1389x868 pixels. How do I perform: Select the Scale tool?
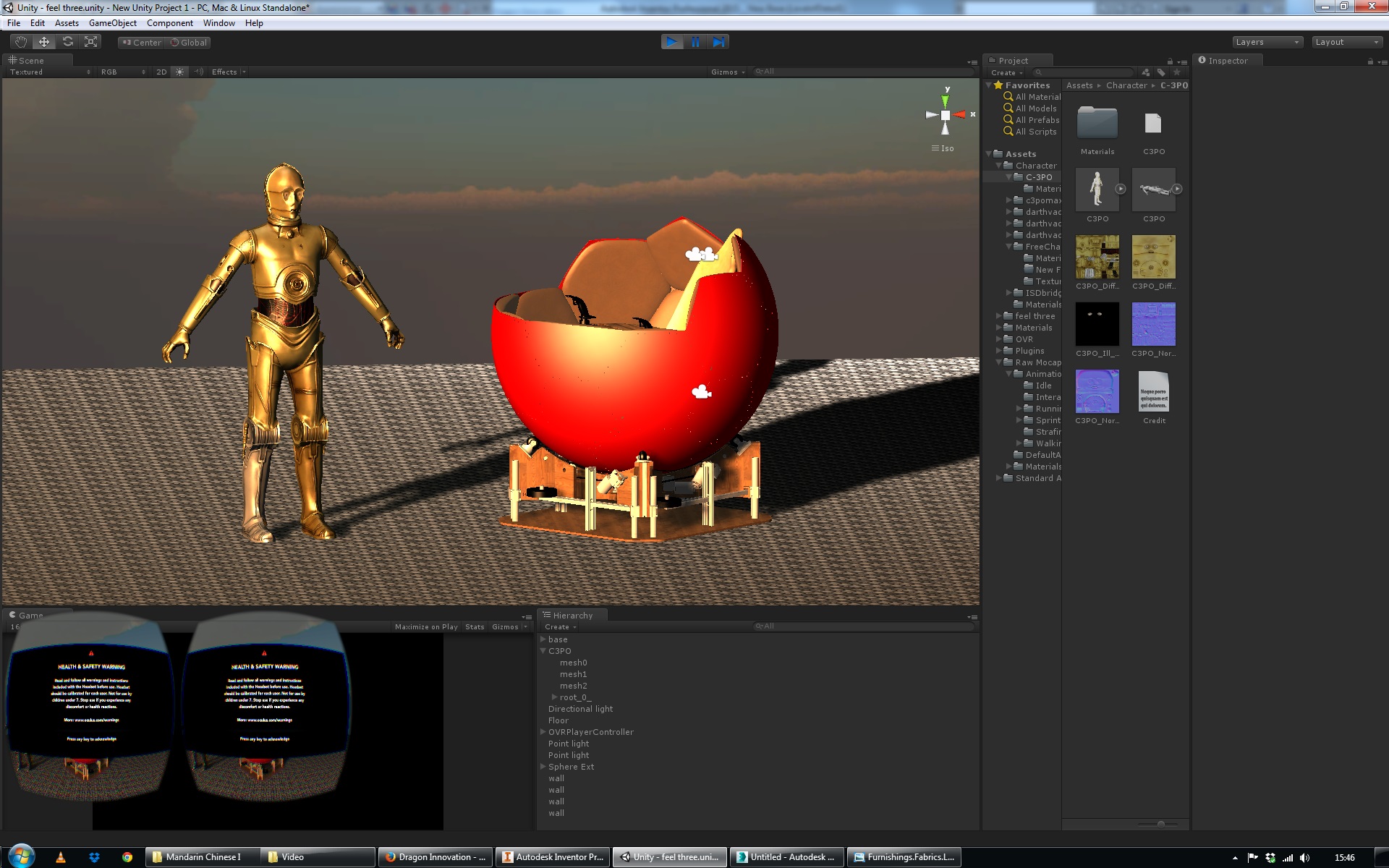coord(91,42)
